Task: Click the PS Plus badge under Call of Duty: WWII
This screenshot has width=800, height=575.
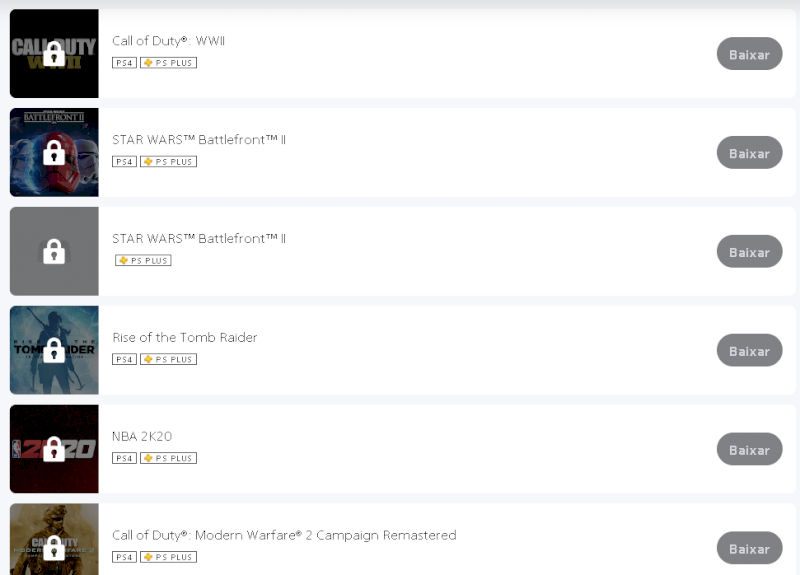Action: pos(168,62)
